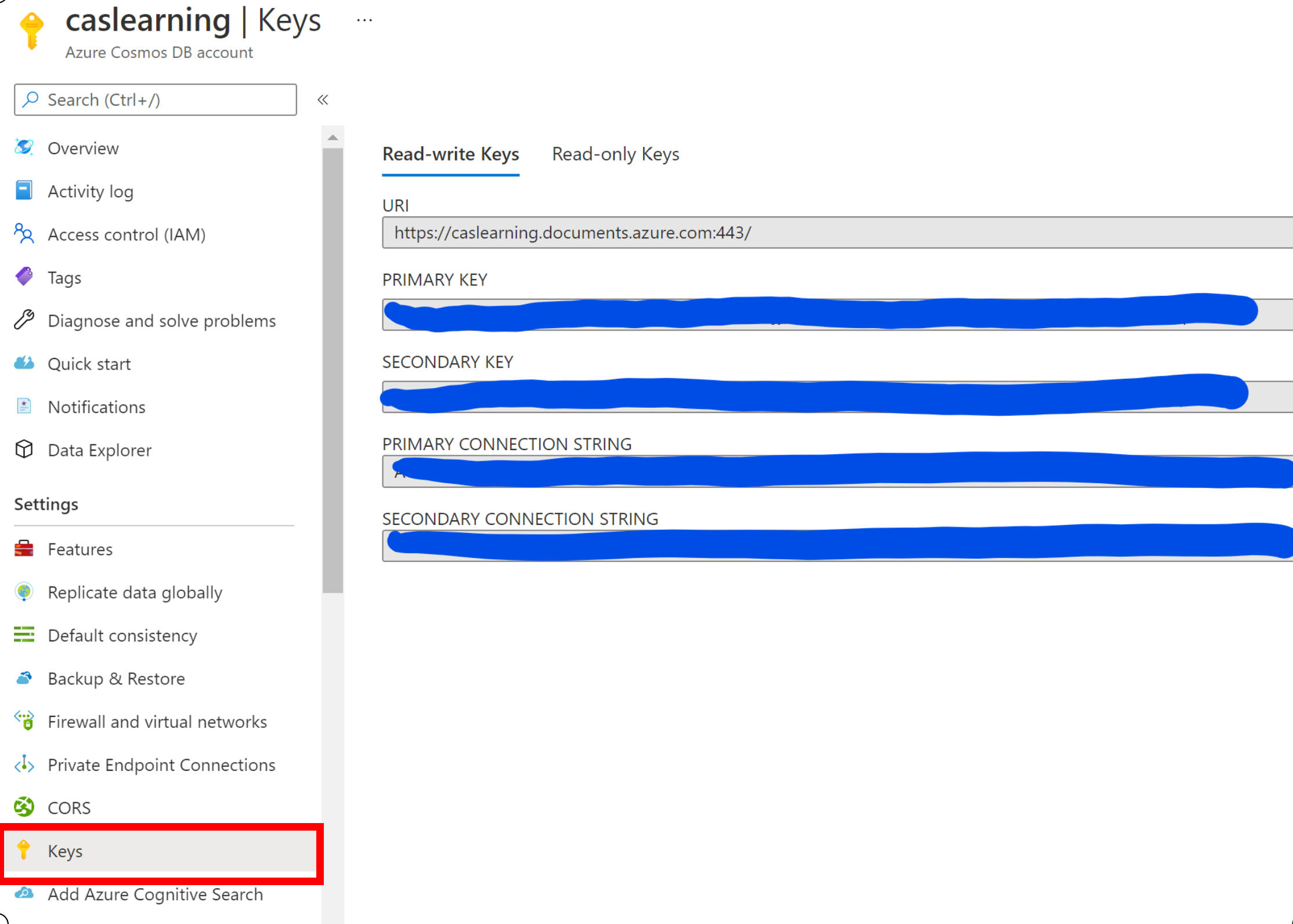Screen dimensions: 1293x924
Task: Open Add Azure Cognitive Search
Action: 154,894
